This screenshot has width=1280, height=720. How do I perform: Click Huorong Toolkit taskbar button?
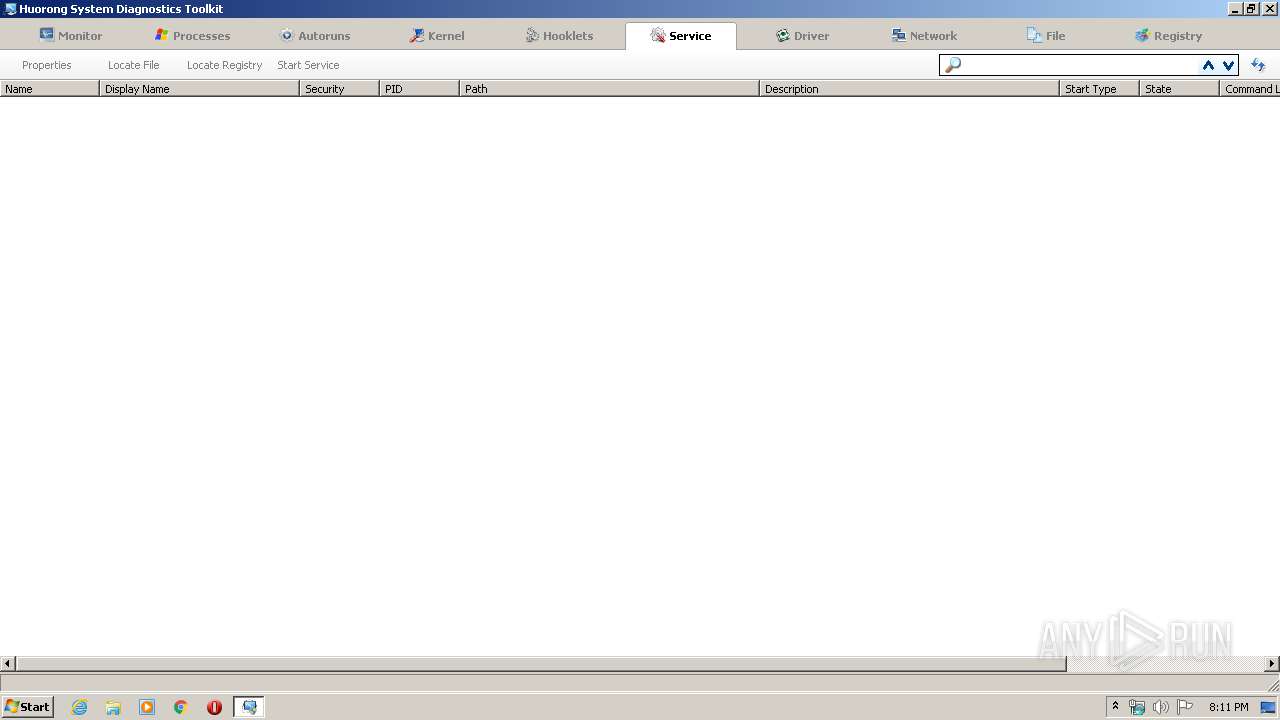(249, 707)
